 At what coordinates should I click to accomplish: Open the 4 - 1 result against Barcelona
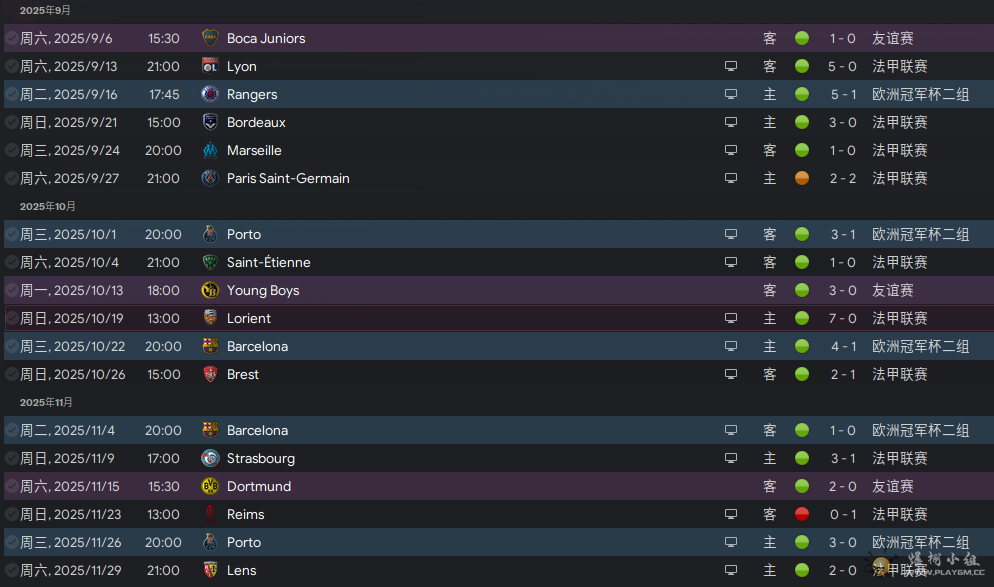[843, 346]
